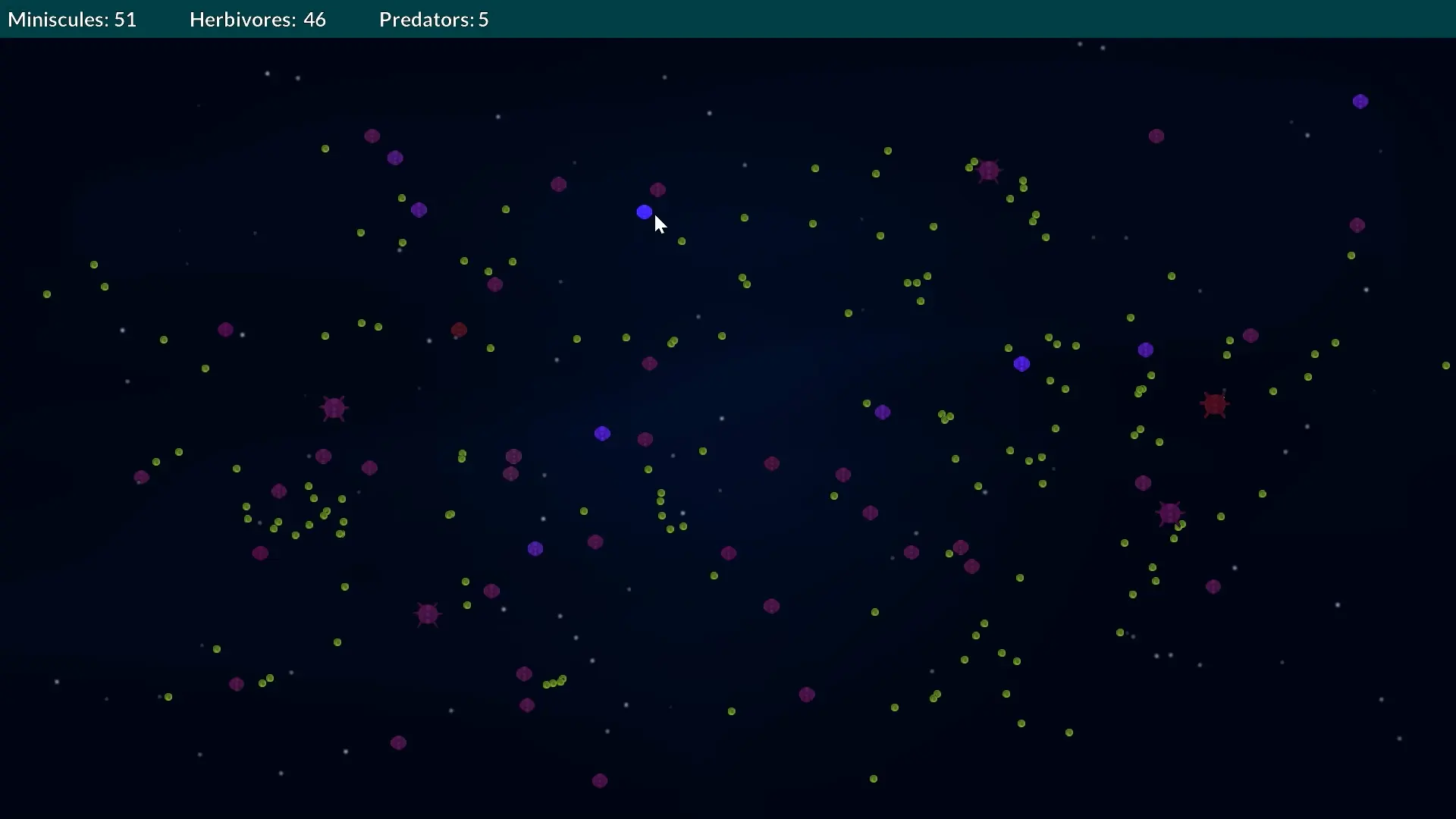The width and height of the screenshot is (1456, 819).
Task: Select spiky magenta predator below the red predator
Action: [1169, 513]
